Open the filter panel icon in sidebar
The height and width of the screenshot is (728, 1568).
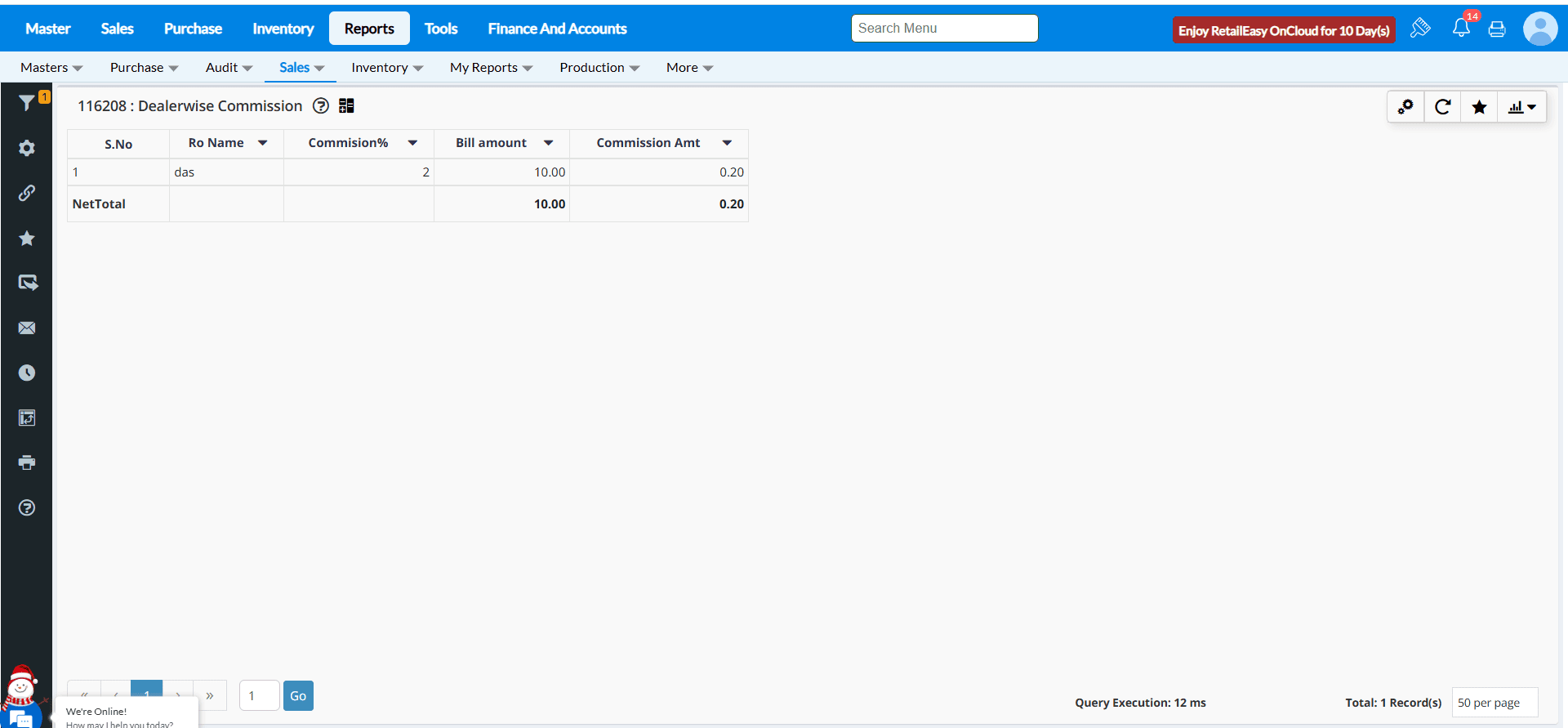coord(27,103)
